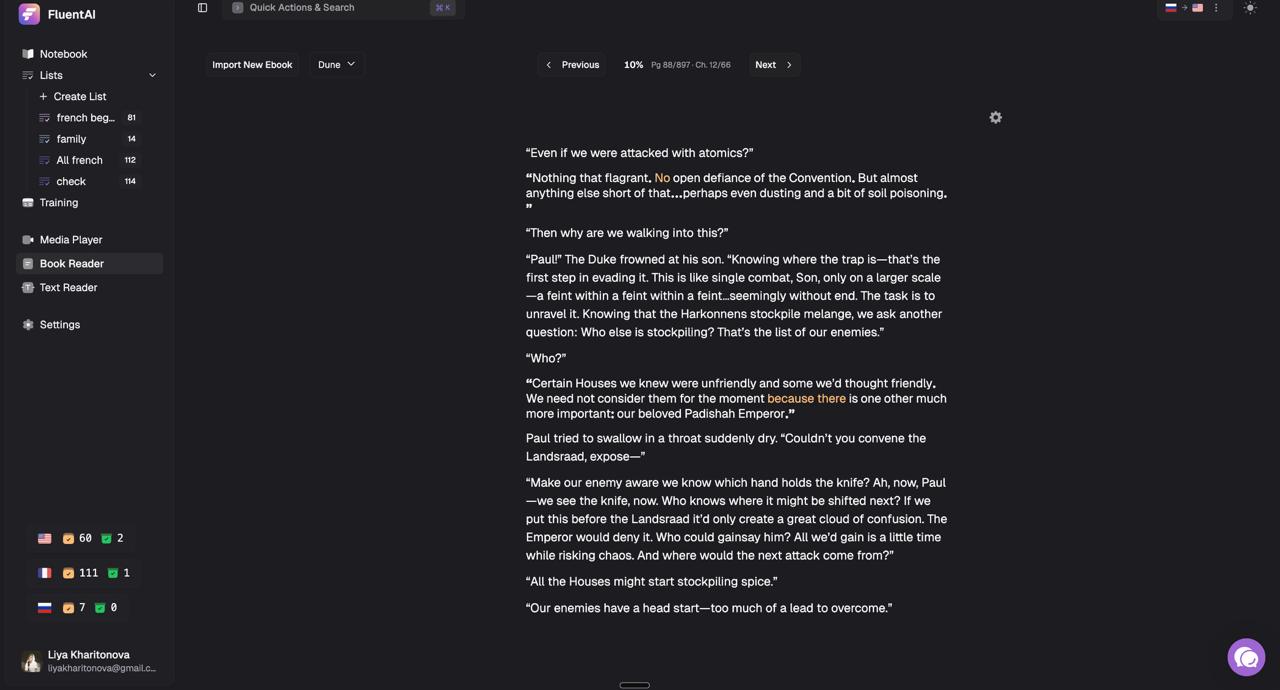Open language options three-dot menu

[1216, 8]
